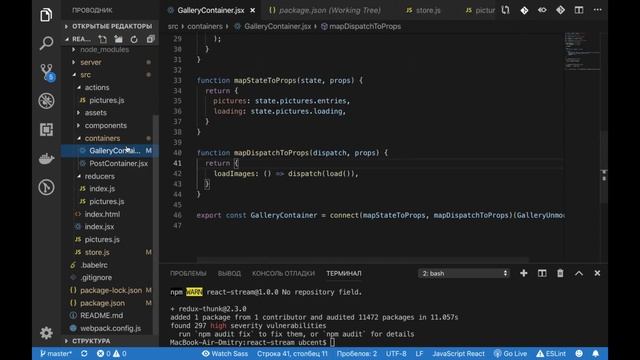
Task: Create new file in explorer toolbar
Action: pyautogui.click(x=102, y=39)
